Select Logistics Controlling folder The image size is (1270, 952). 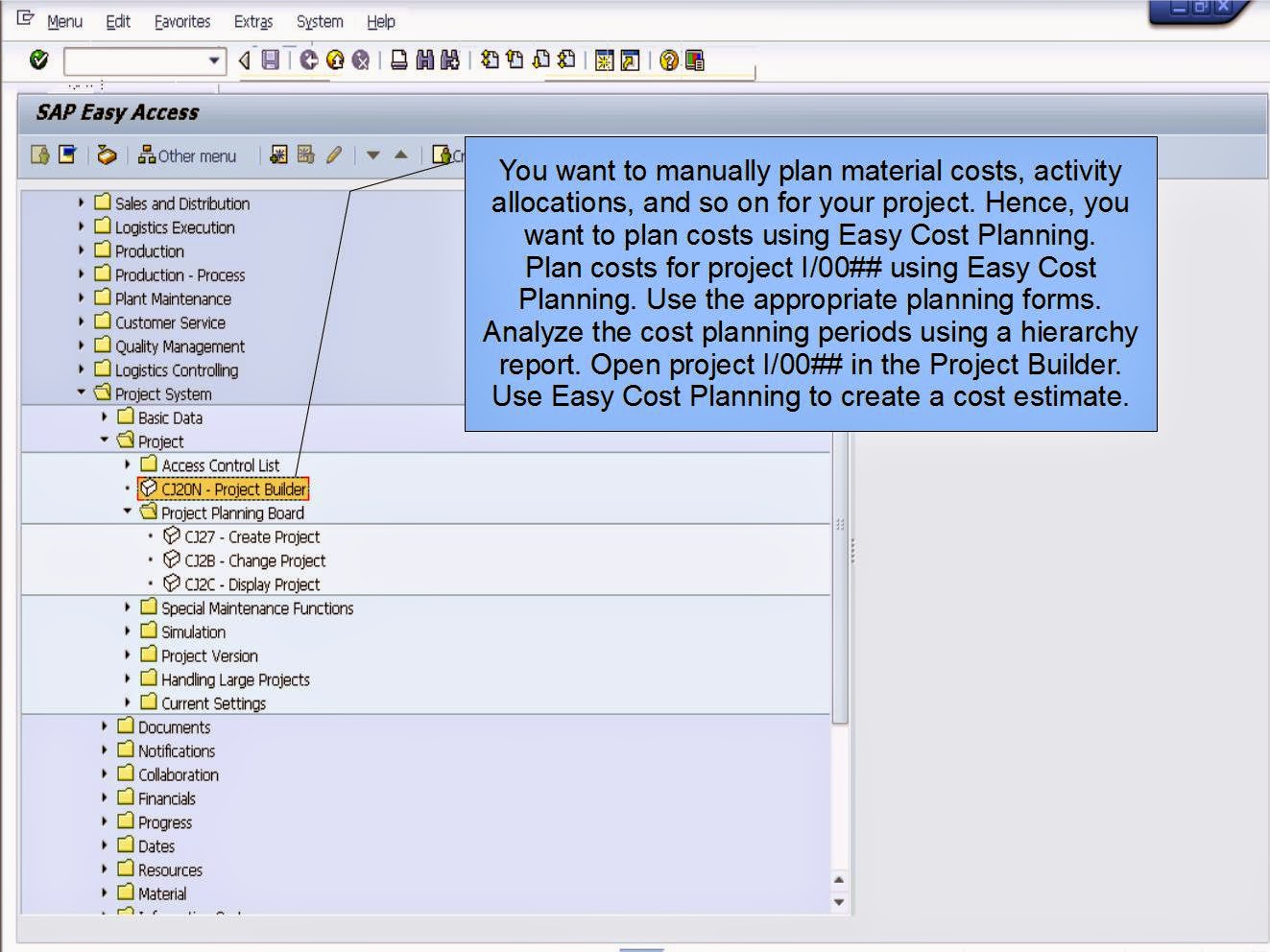[166, 370]
